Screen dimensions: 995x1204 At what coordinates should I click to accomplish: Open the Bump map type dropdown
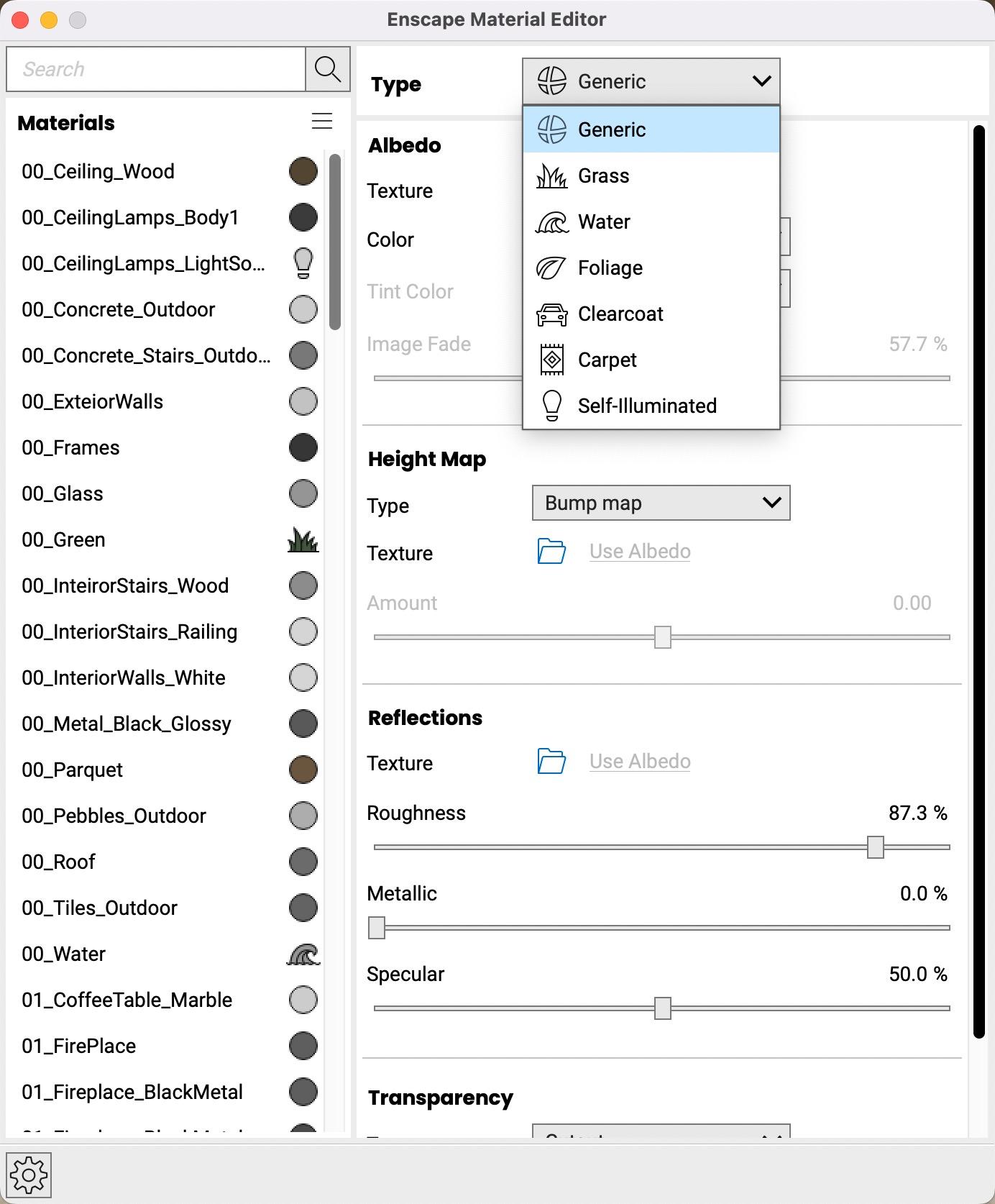661,503
